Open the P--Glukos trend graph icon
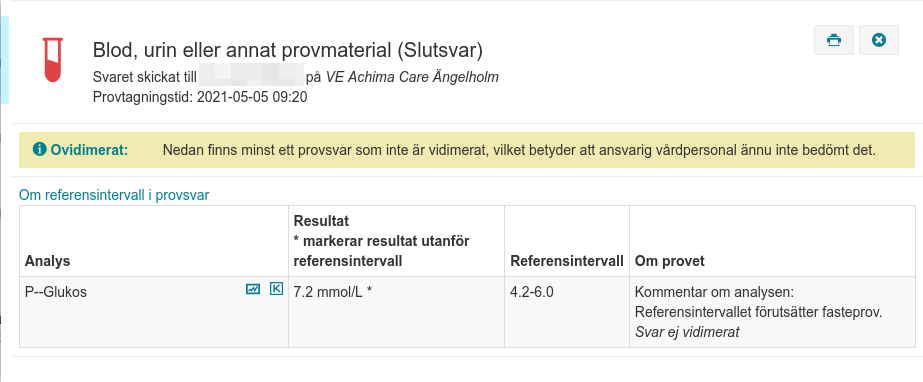Viewport: 923px width, 382px height. point(253,289)
